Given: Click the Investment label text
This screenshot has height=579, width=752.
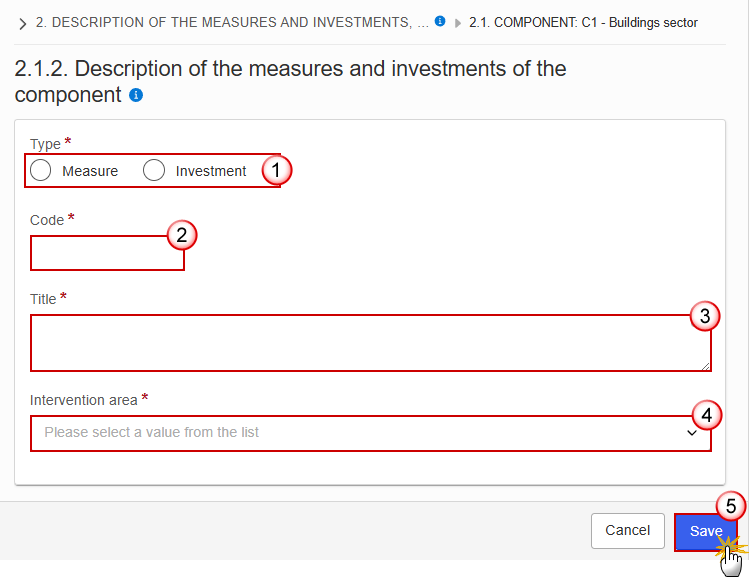Looking at the screenshot, I should tap(211, 171).
